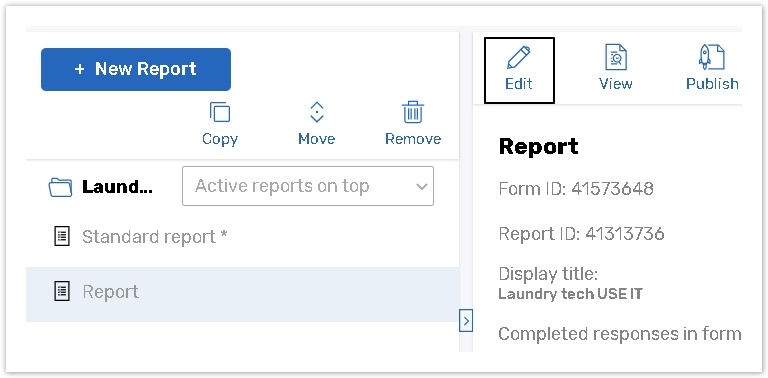Click the Laundry tech USE IT display title
Screen dimensions: 768x378
pos(570,294)
